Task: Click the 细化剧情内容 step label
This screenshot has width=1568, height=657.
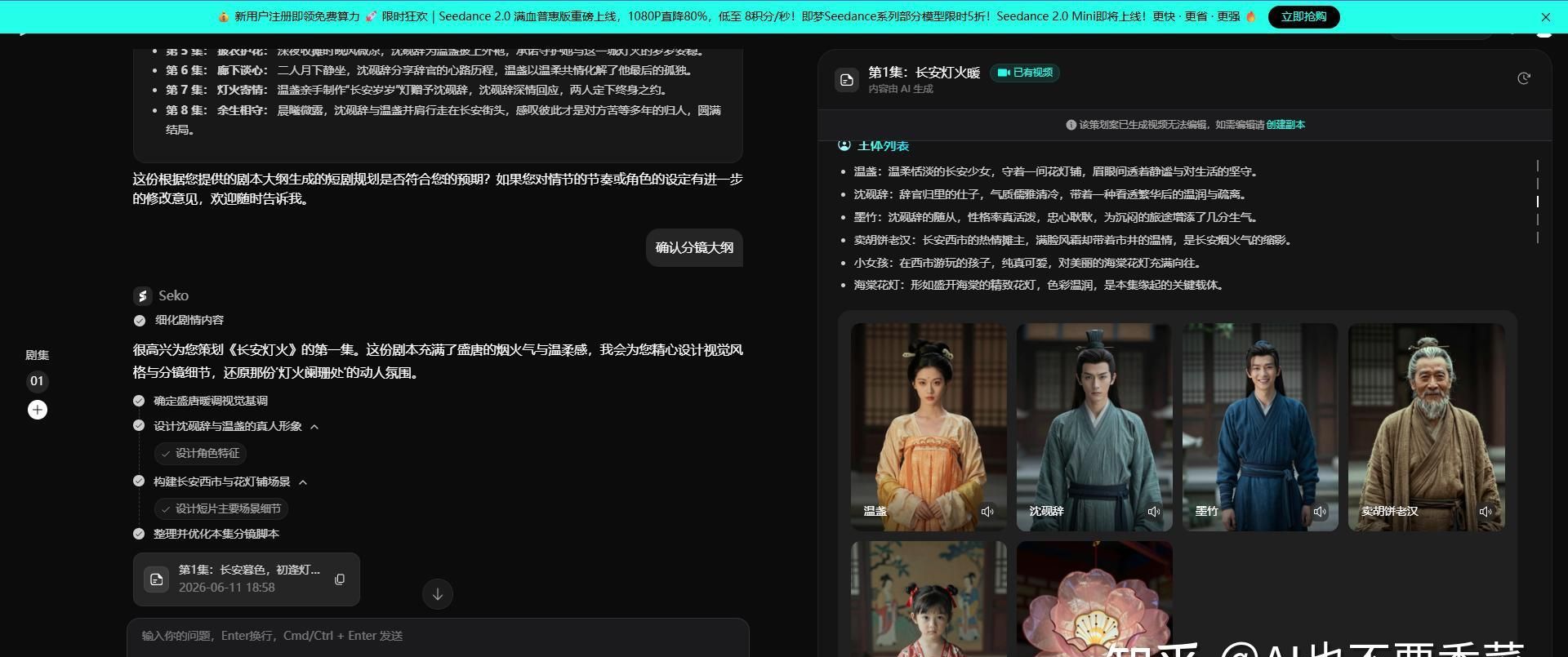Action: [189, 321]
